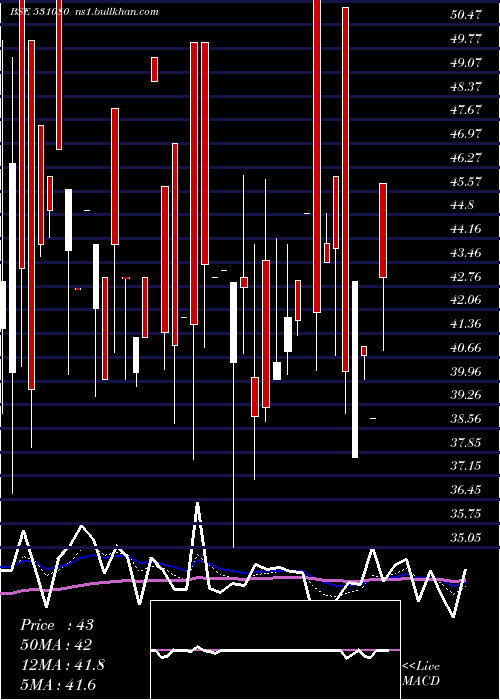Screen dimensions: 500x700
Task: Click the 45.57 price label
Action: pyautogui.click(x=466, y=182)
